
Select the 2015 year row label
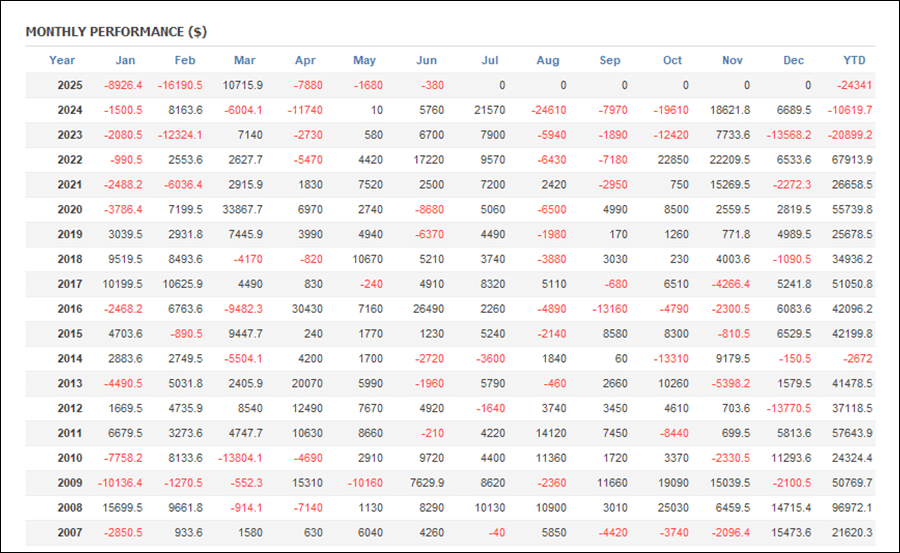click(x=70, y=334)
